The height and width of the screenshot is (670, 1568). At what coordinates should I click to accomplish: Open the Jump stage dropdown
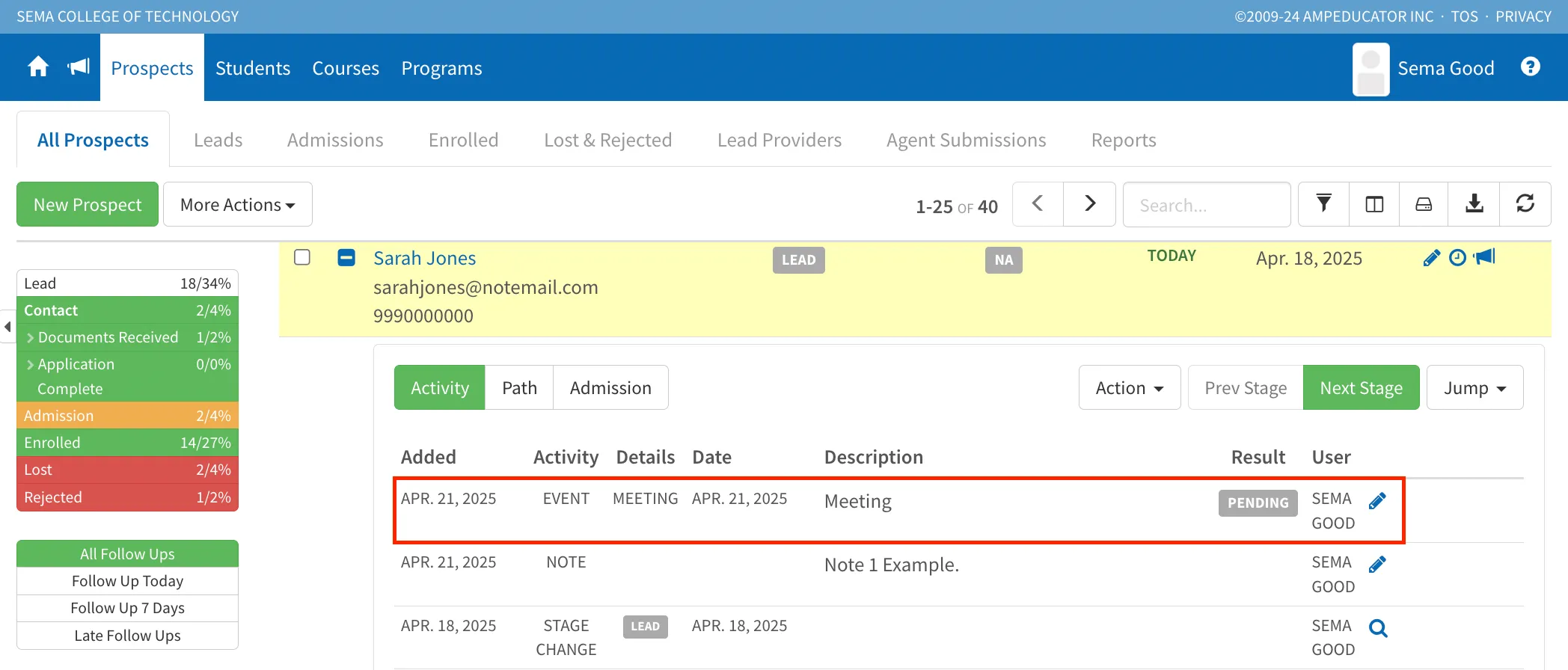pos(1474,387)
